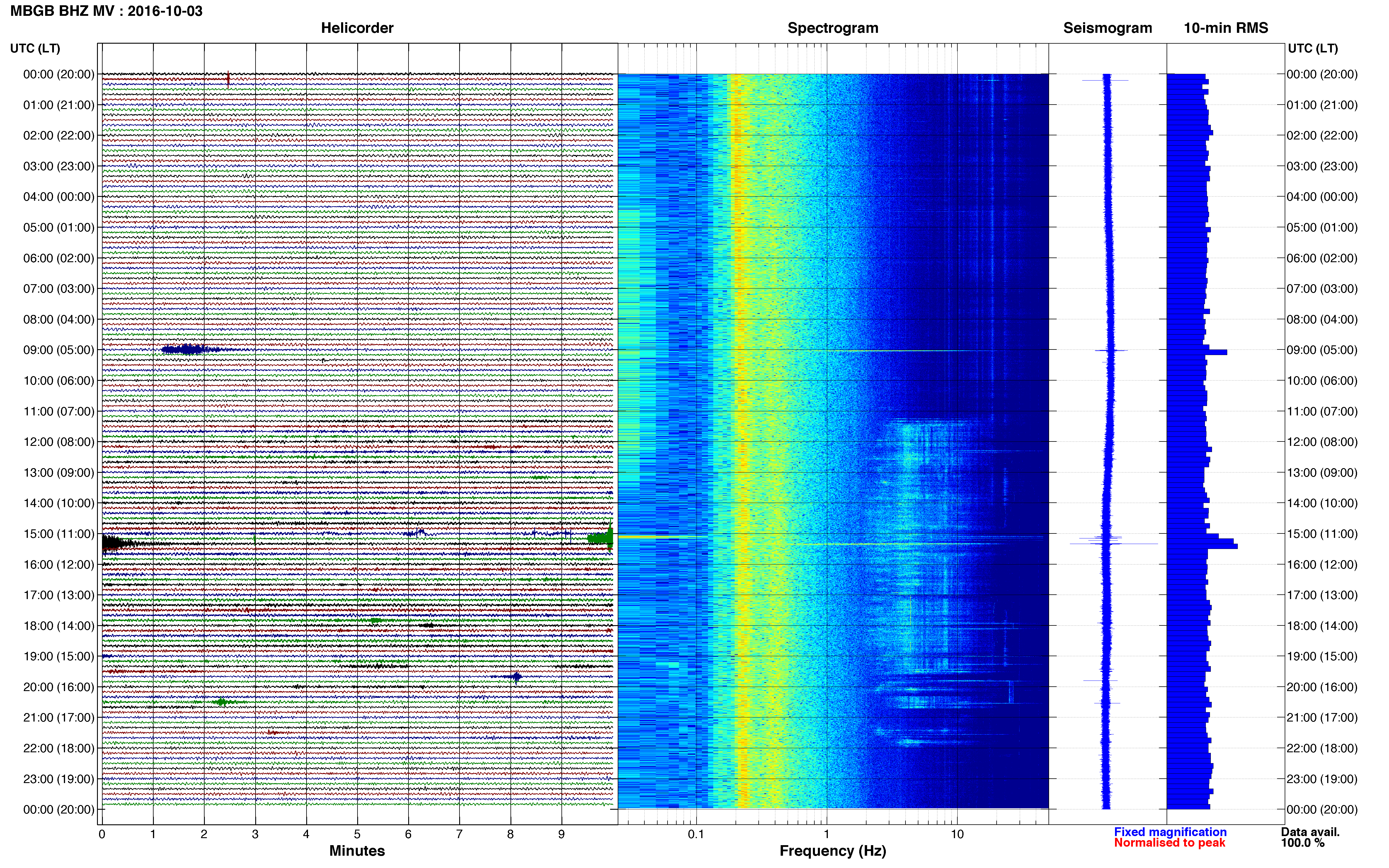The width and height of the screenshot is (1389, 868).
Task: Select the 'Seismogram' panel heading
Action: (1108, 28)
